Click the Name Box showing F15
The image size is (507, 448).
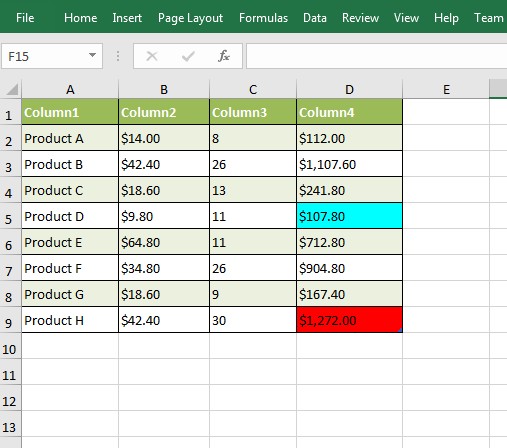pos(52,56)
